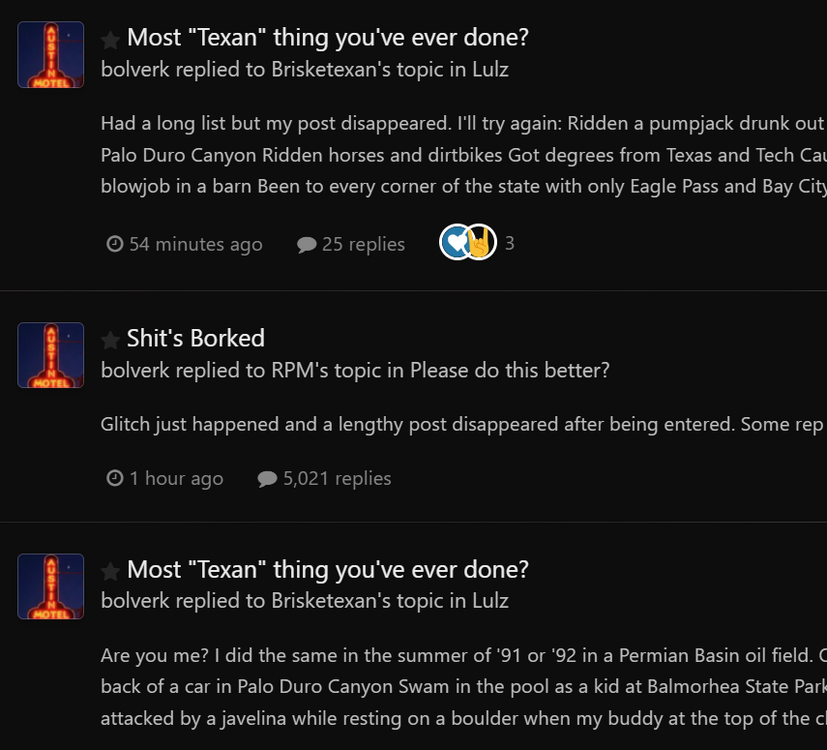Click the heart reaction icon on first post

click(x=455, y=243)
